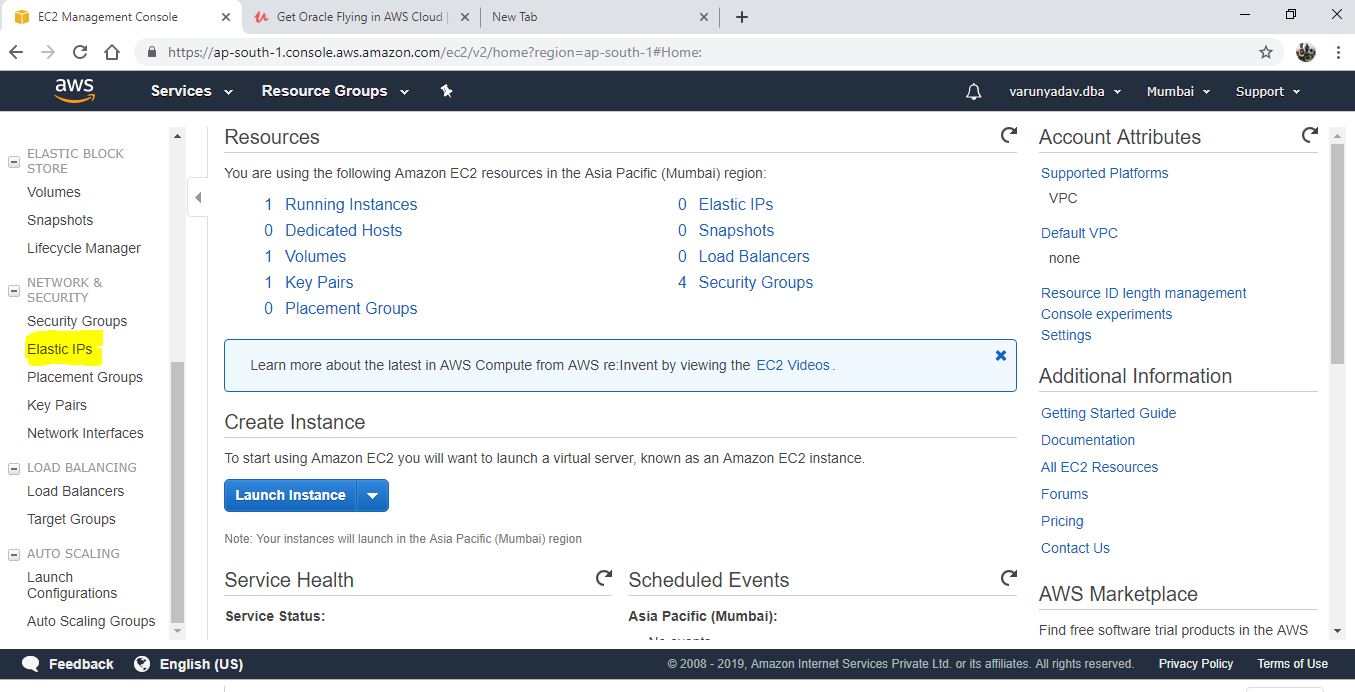Select highlighted Elastic IPs in sidebar
The height and width of the screenshot is (692, 1355).
(59, 349)
